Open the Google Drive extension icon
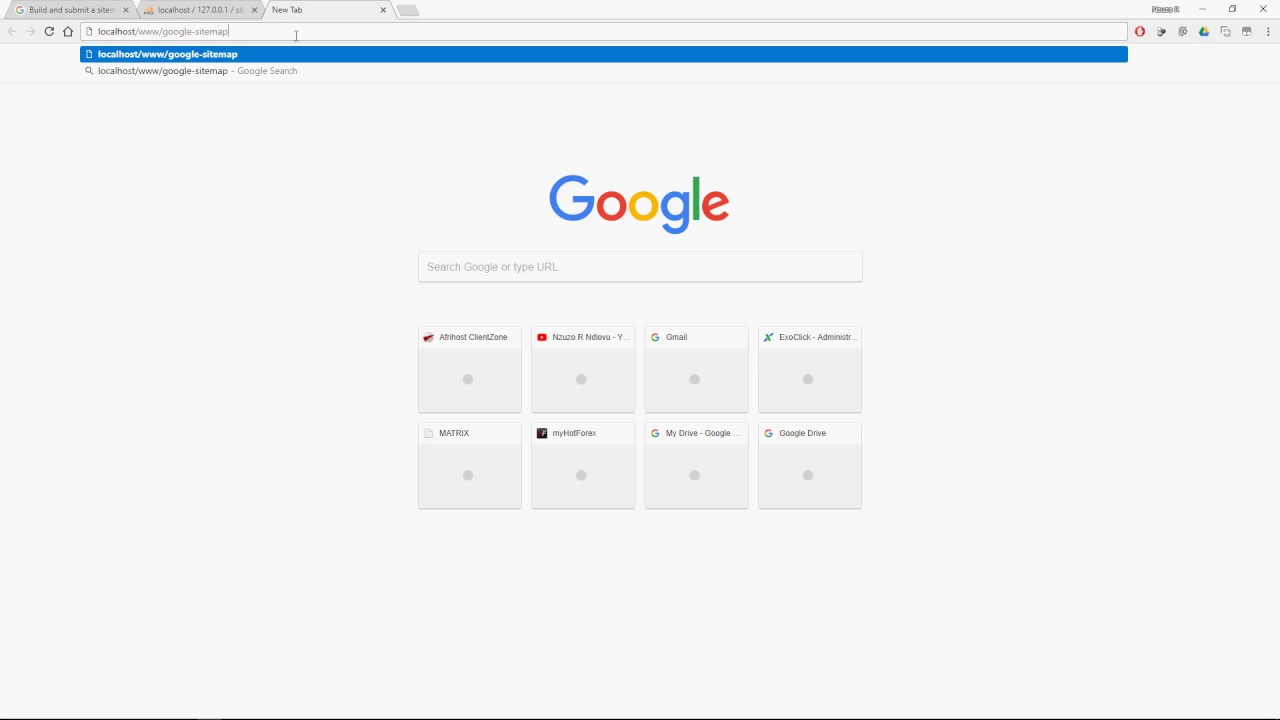This screenshot has height=720, width=1280. pos(1204,32)
